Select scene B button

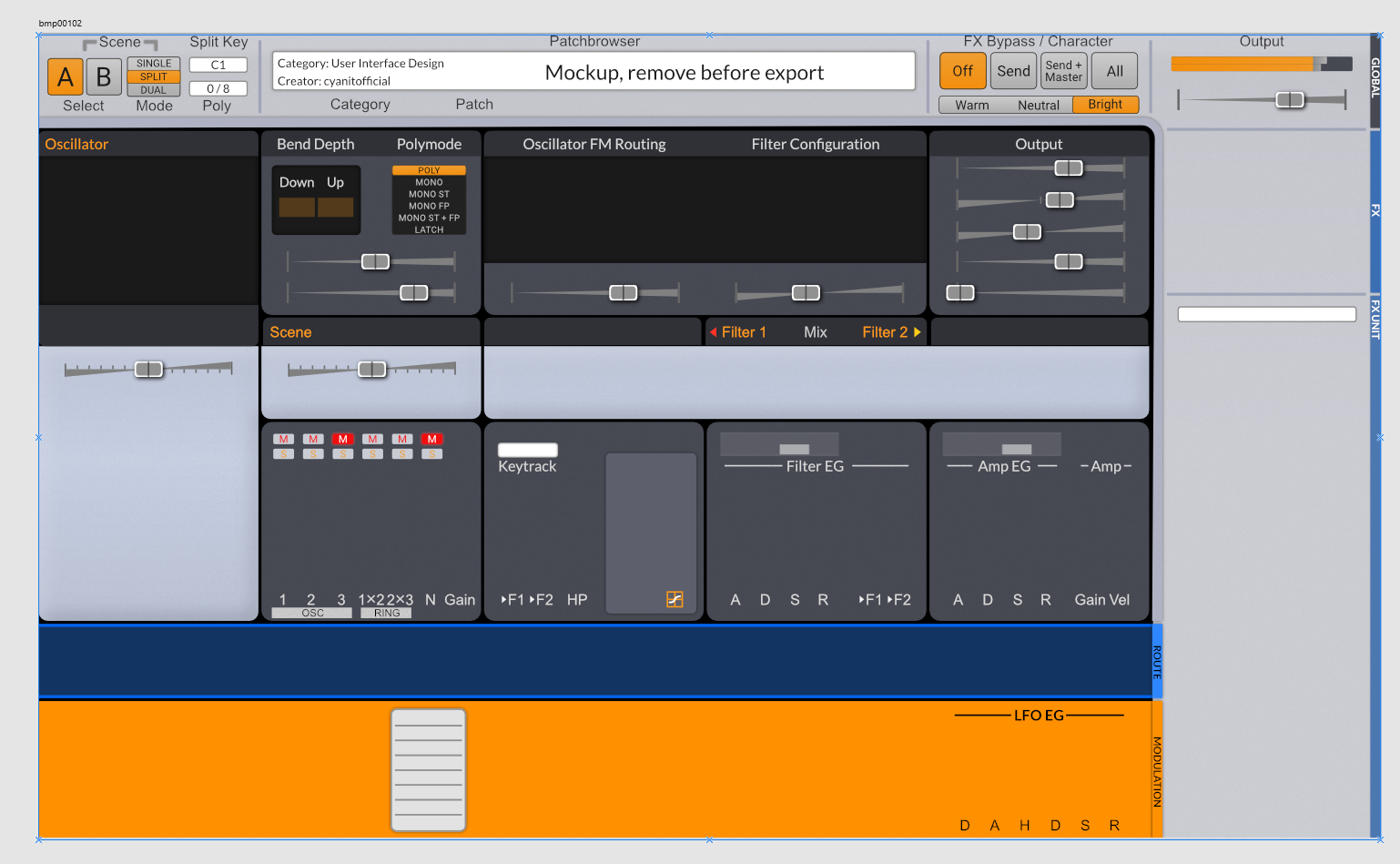click(104, 76)
